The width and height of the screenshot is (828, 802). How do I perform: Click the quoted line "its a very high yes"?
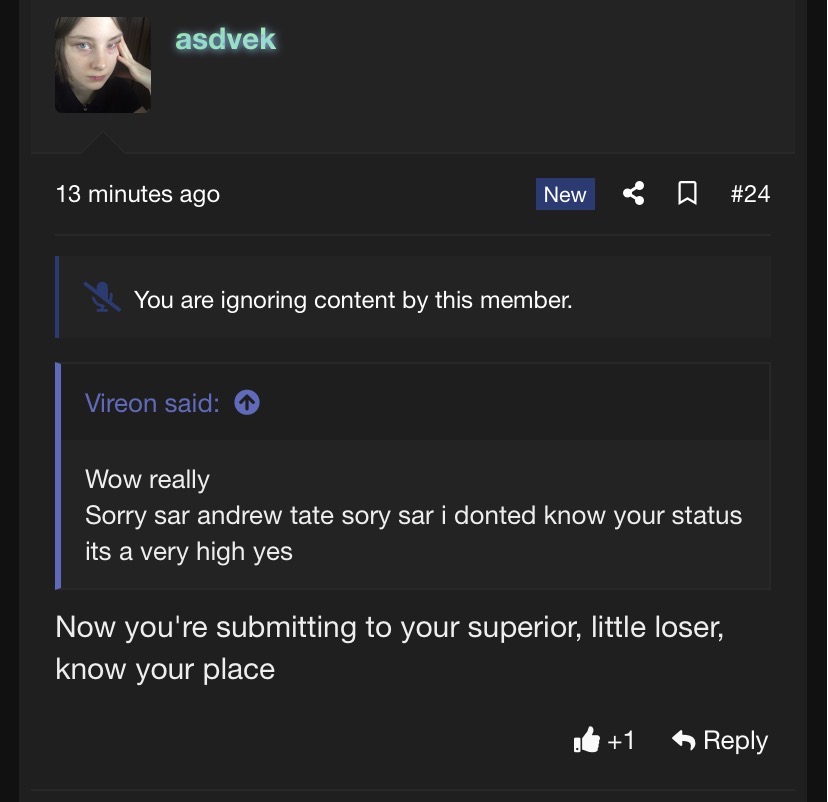pos(188,551)
